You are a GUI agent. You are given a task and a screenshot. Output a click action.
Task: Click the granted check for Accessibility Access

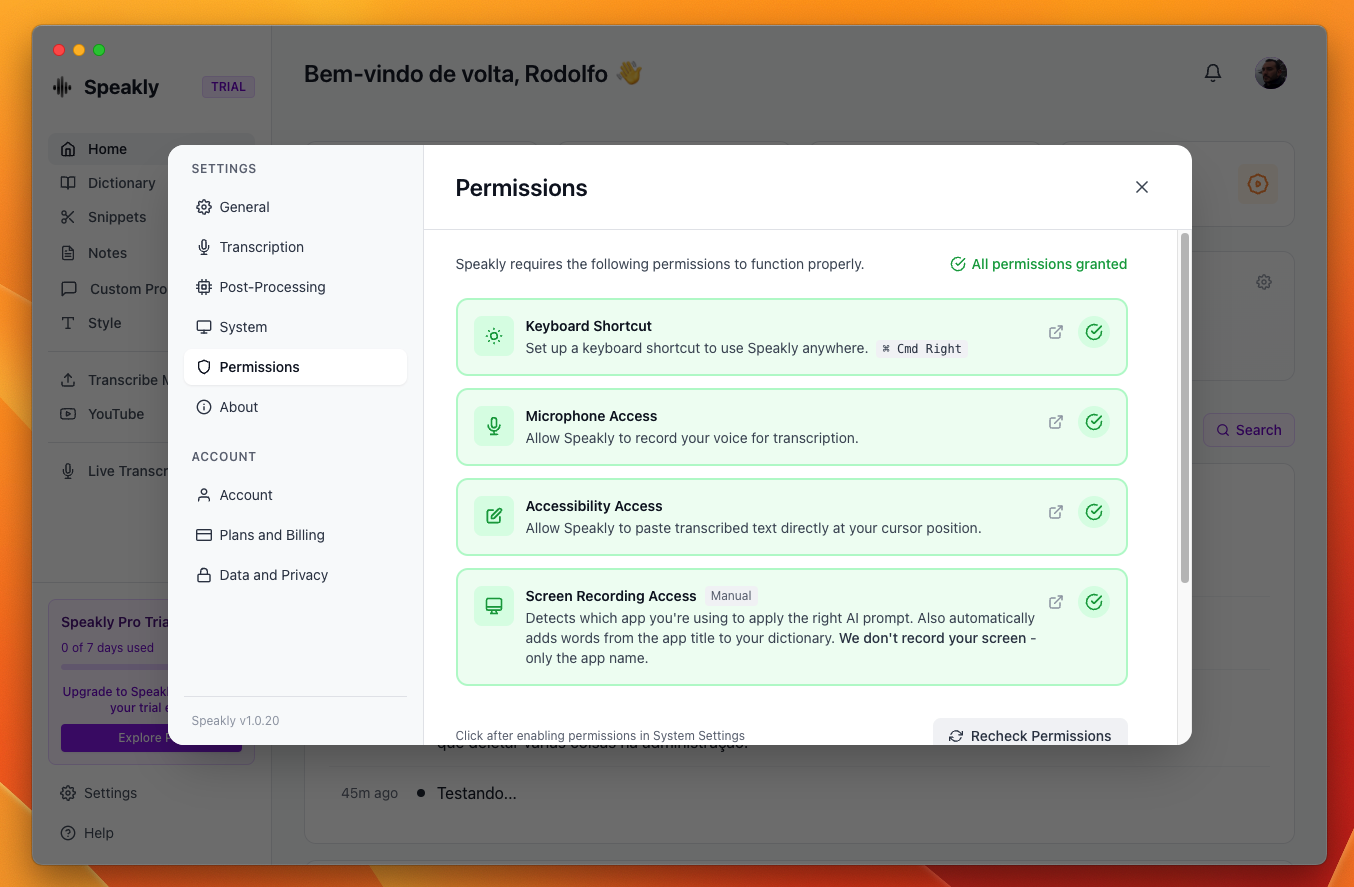coord(1094,511)
